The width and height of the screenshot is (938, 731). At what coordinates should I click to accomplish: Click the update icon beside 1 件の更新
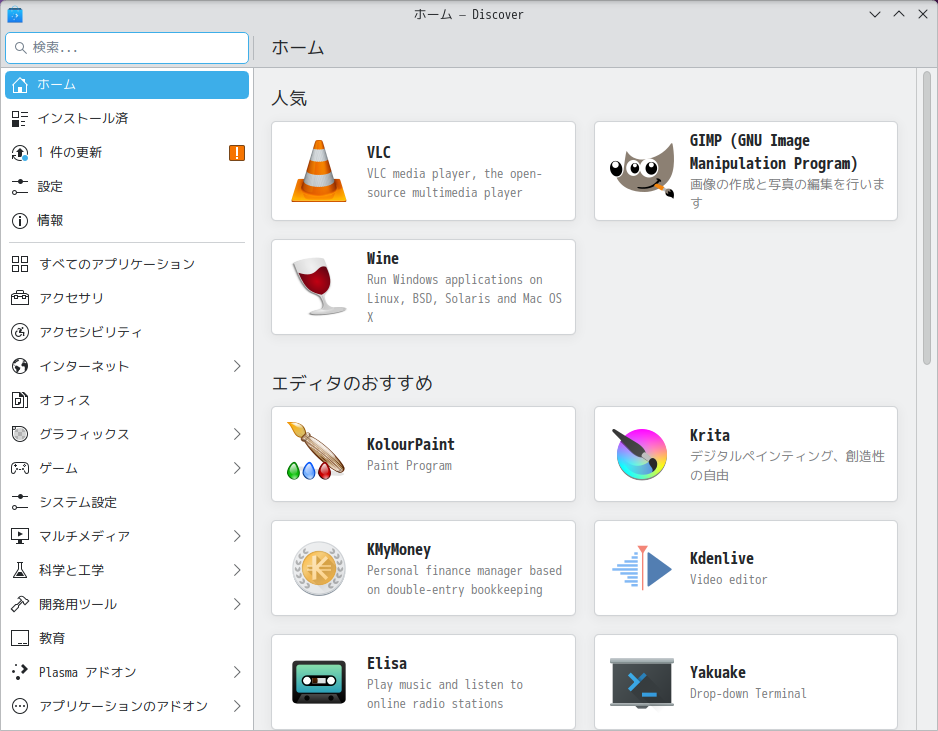20,153
